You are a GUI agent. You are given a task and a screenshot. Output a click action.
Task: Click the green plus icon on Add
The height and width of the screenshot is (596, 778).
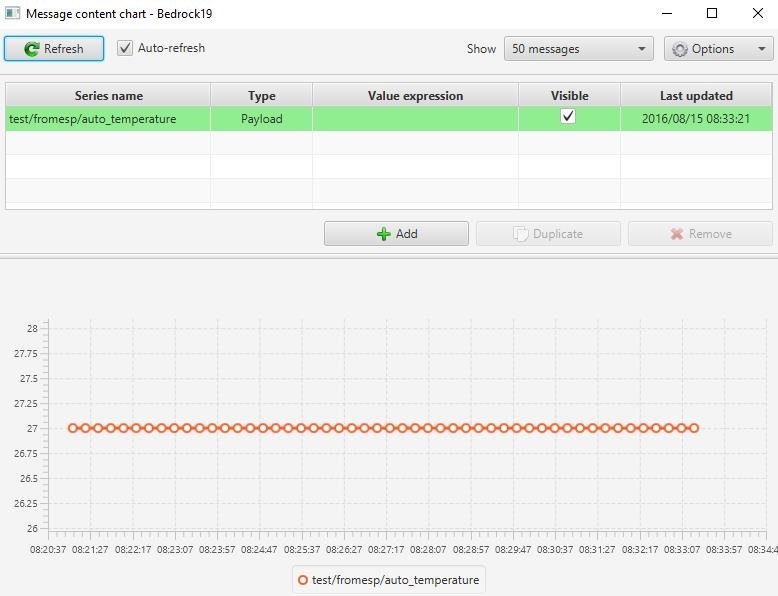384,234
